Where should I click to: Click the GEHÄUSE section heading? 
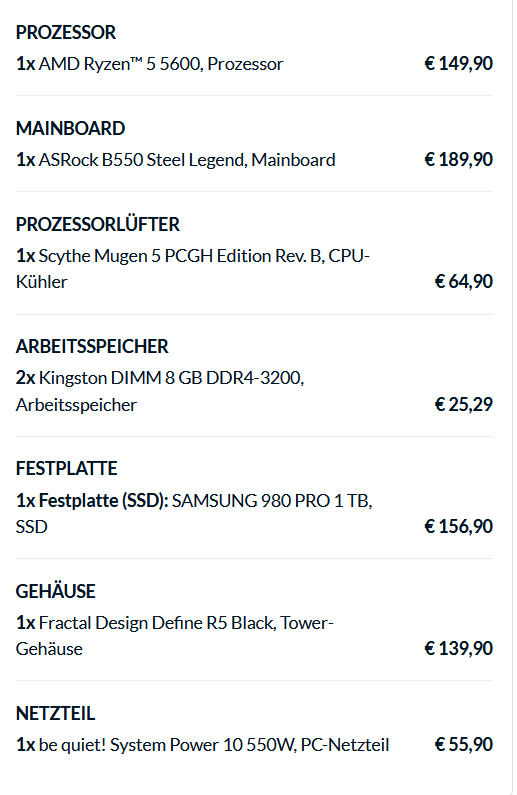point(56,591)
